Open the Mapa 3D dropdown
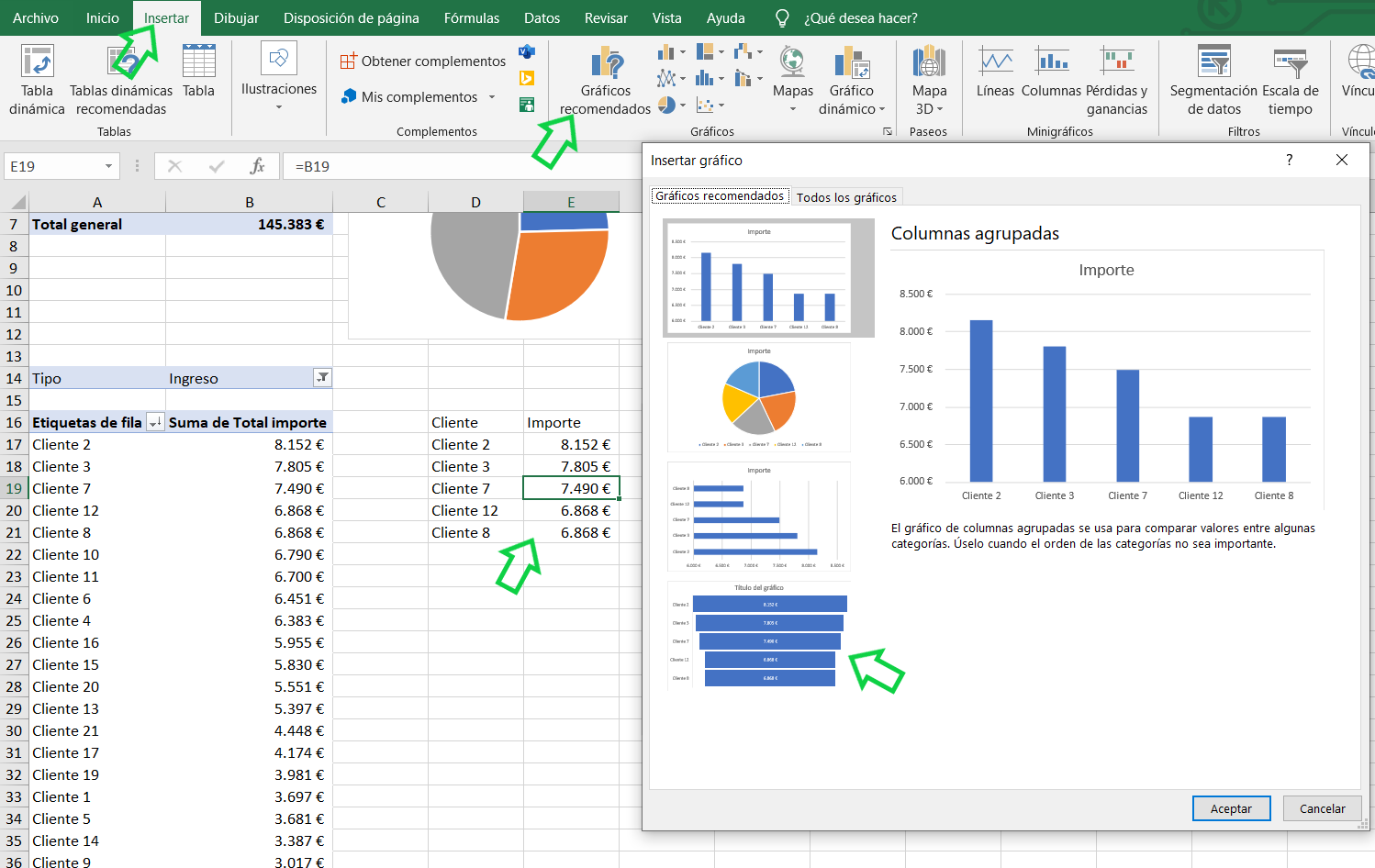Viewport: 1375px width, 868px height. (929, 81)
